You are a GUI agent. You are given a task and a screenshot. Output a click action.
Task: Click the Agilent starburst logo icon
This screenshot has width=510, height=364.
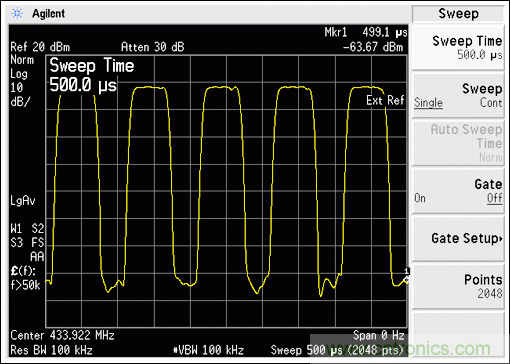17,13
